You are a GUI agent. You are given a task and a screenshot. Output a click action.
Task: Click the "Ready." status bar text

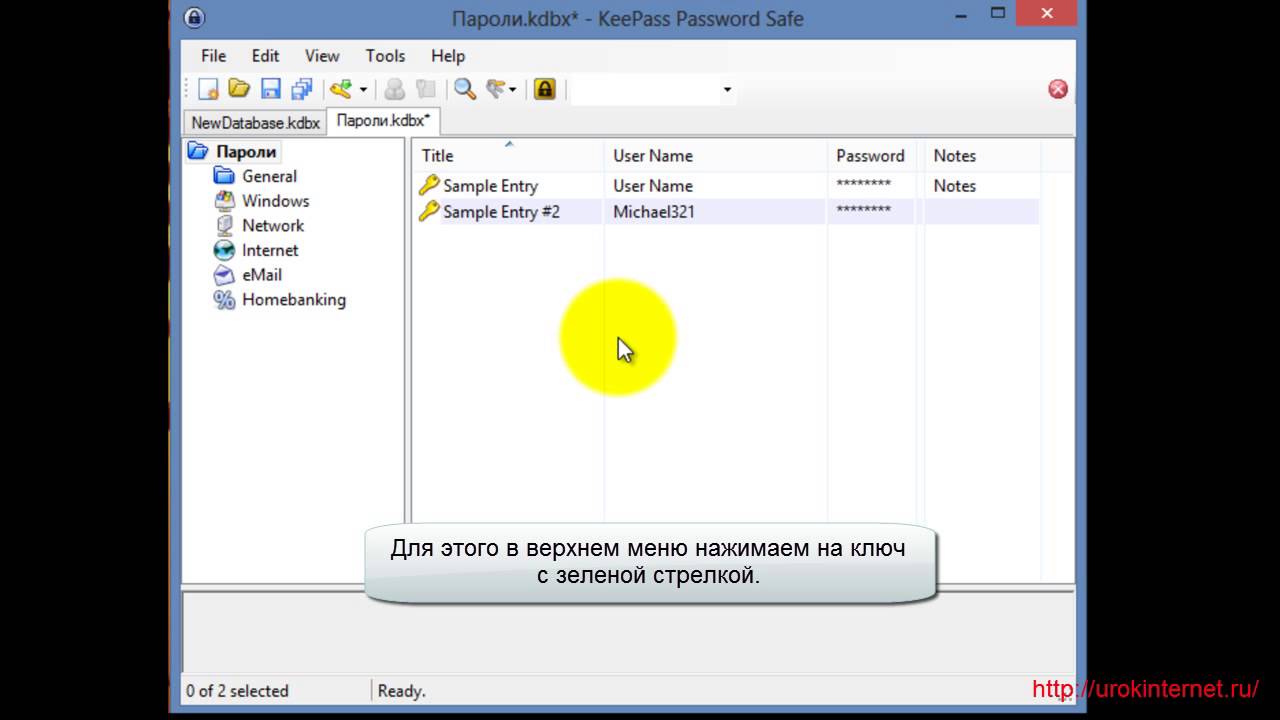(402, 691)
